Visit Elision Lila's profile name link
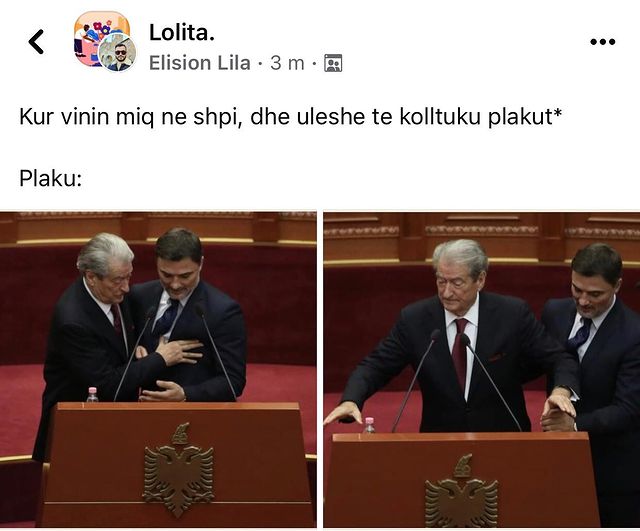The height and width of the screenshot is (531, 640). tap(200, 63)
